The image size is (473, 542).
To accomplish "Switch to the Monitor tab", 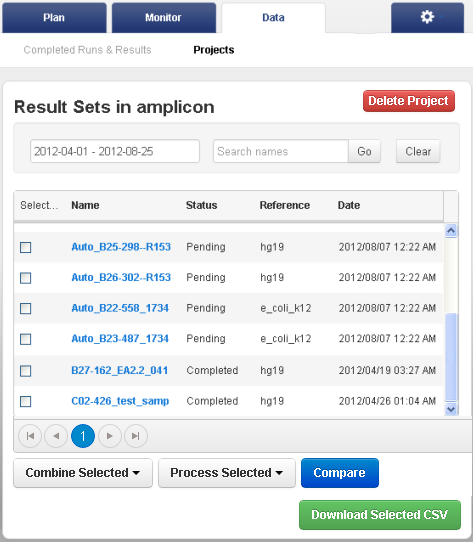I will pos(164,18).
